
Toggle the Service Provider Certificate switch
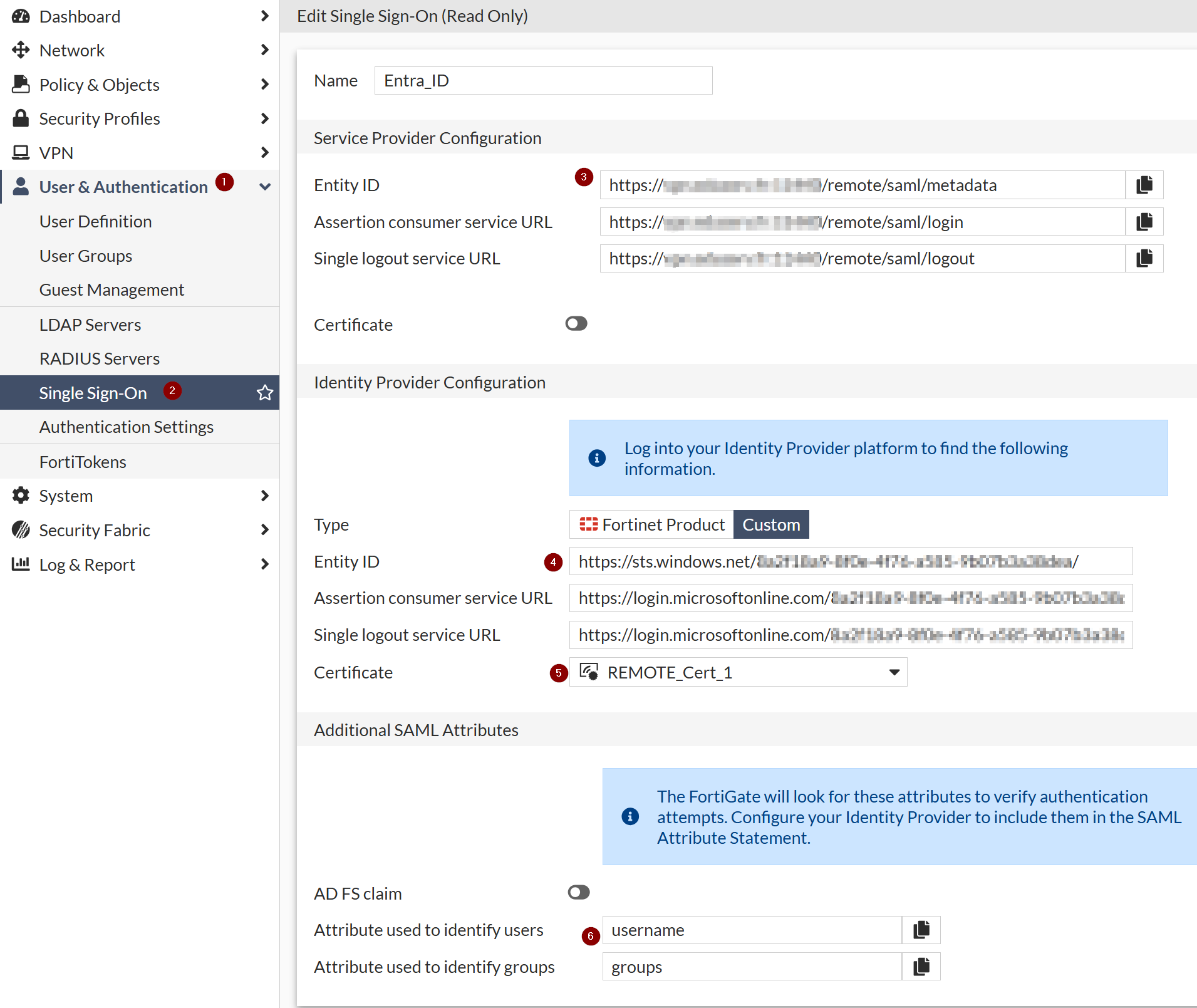576,323
